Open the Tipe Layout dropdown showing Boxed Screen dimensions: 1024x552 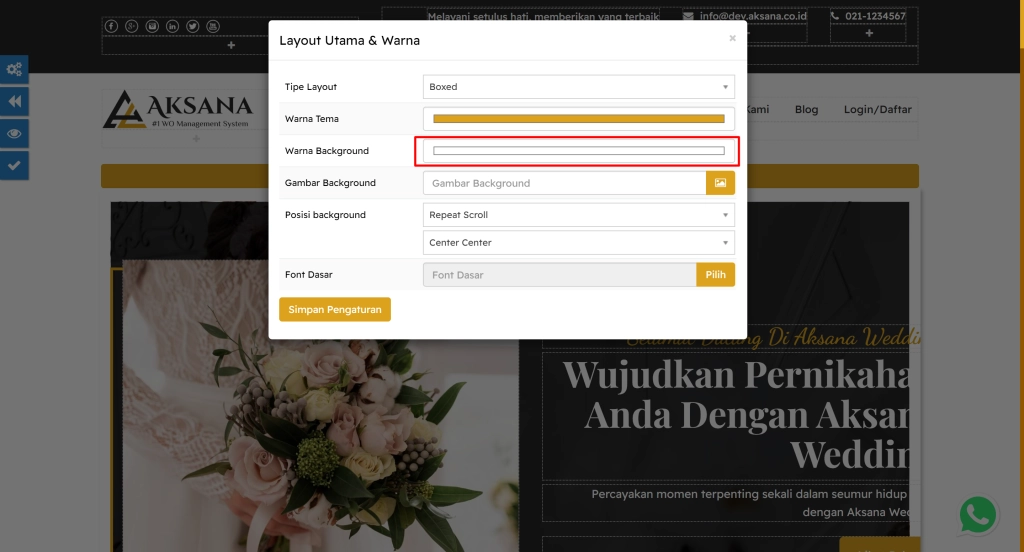[579, 87]
